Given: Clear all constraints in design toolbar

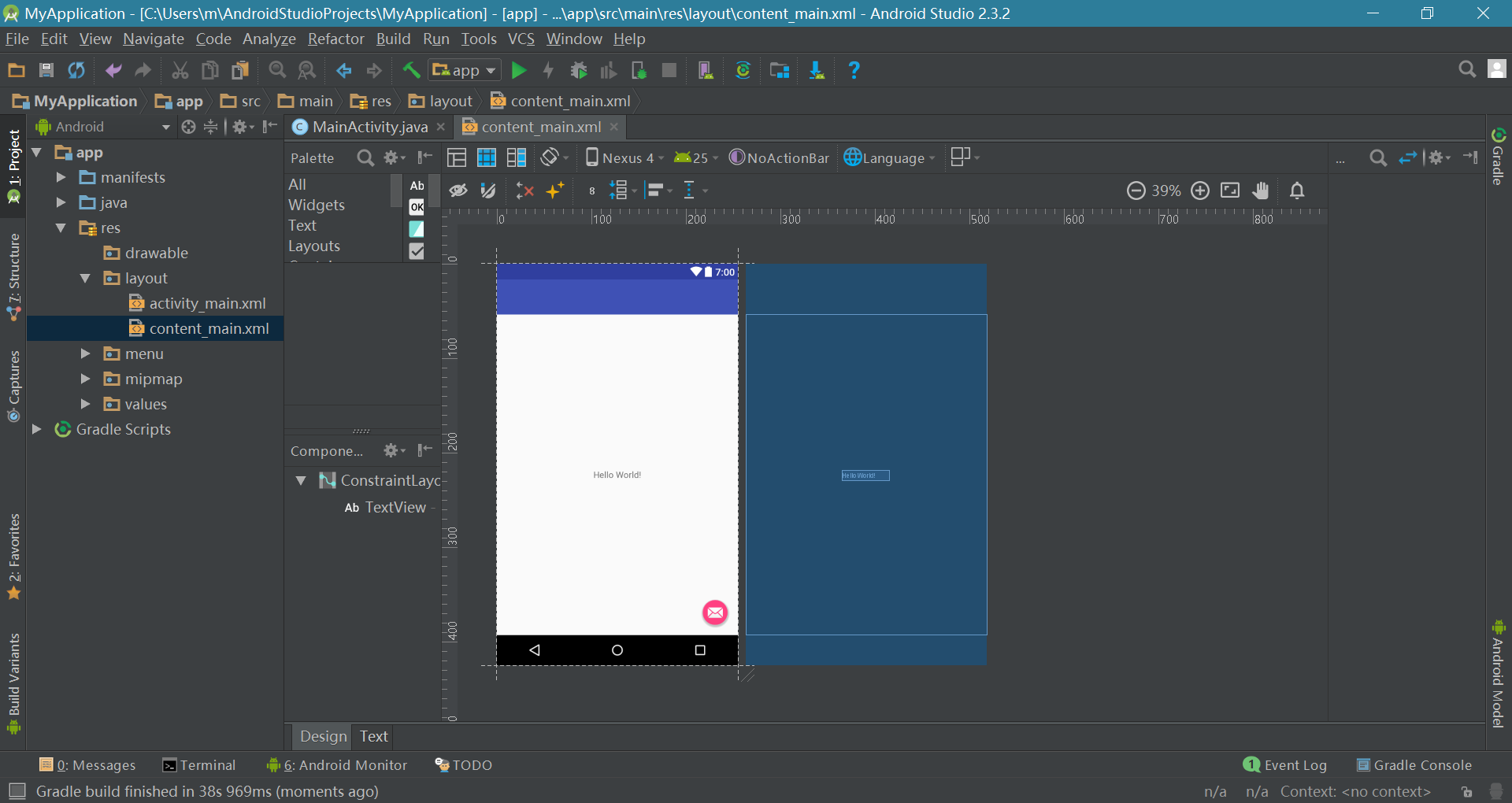Looking at the screenshot, I should tap(524, 191).
